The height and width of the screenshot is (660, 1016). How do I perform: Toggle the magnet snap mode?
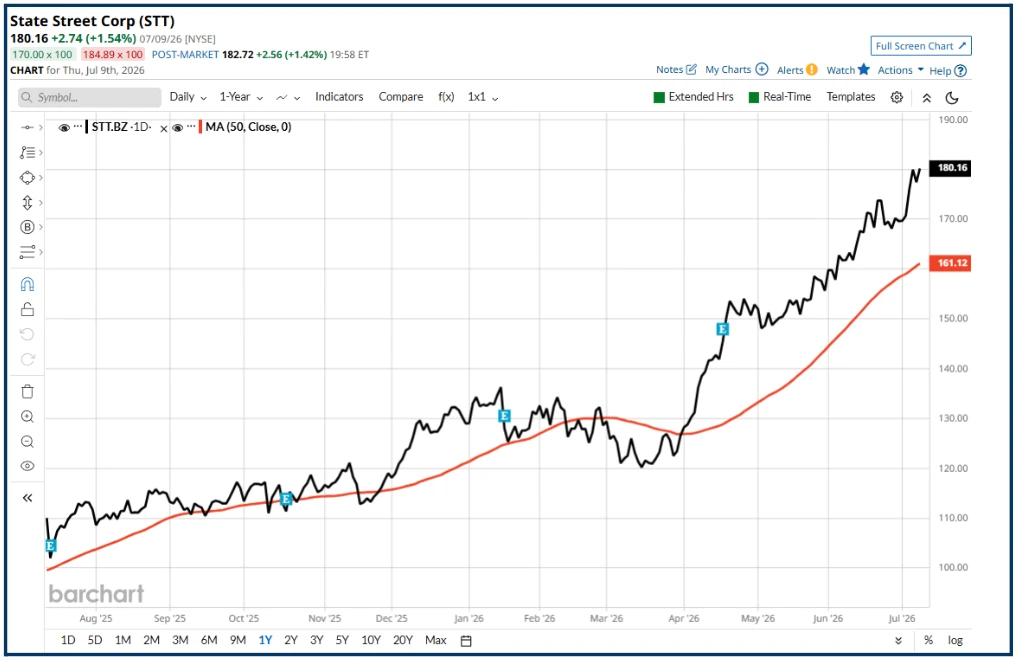27,284
